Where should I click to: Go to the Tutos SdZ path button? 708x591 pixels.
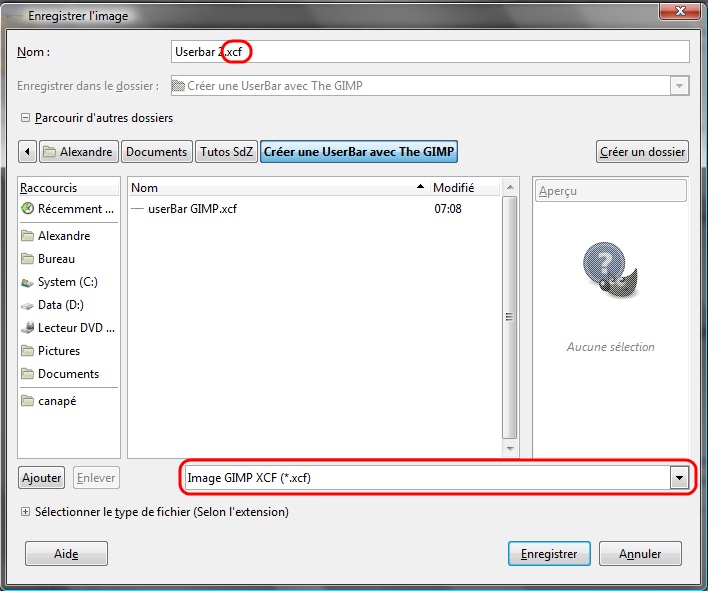point(226,152)
